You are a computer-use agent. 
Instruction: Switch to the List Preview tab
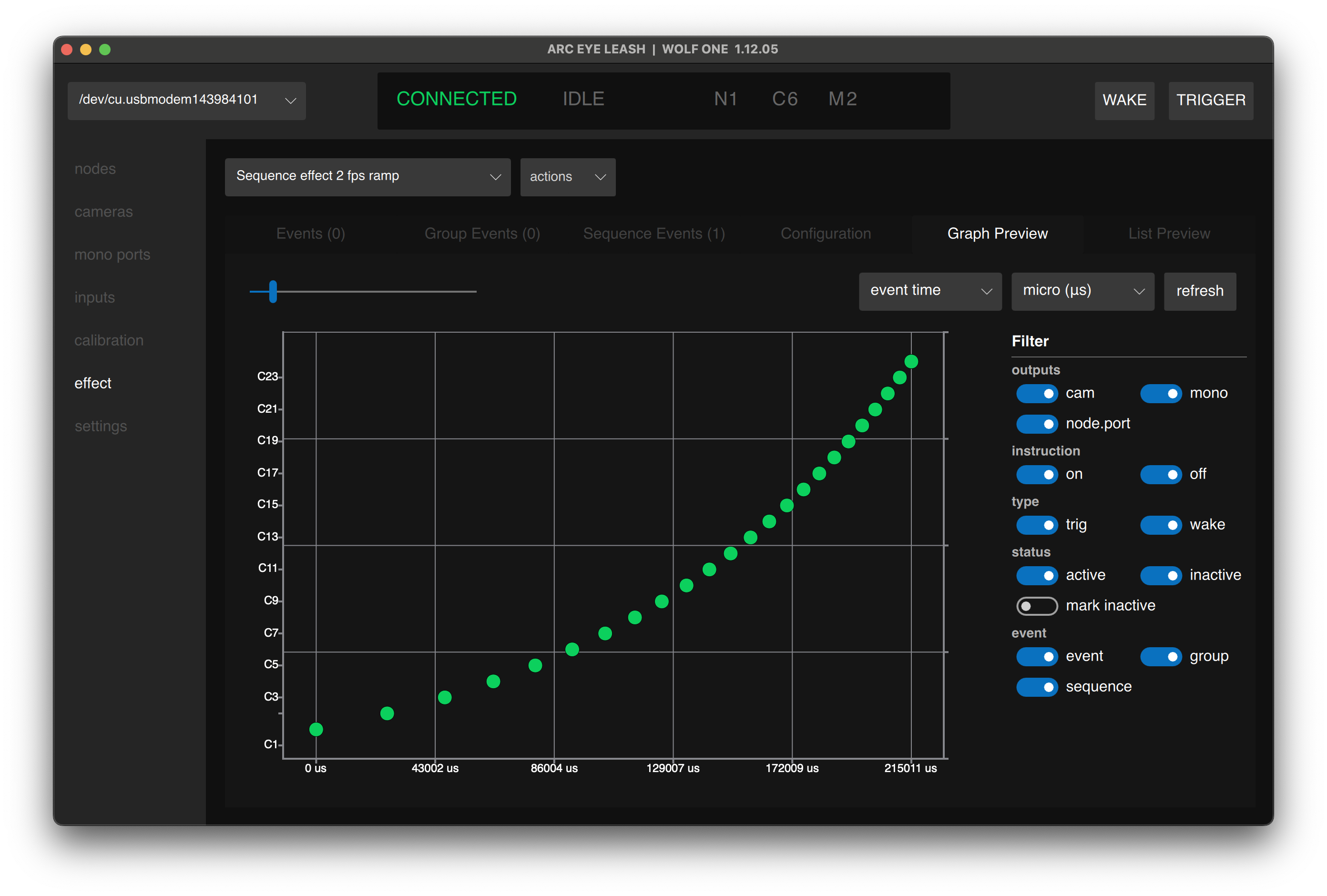coord(1168,234)
